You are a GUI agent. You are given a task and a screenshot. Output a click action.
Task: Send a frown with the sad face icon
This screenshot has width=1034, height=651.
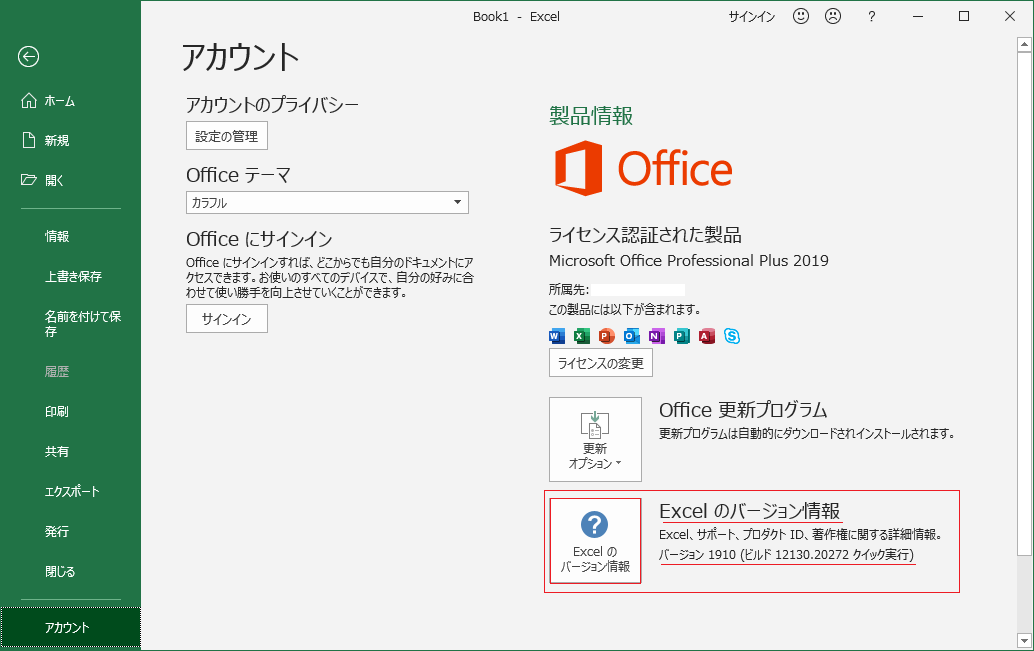coord(833,16)
